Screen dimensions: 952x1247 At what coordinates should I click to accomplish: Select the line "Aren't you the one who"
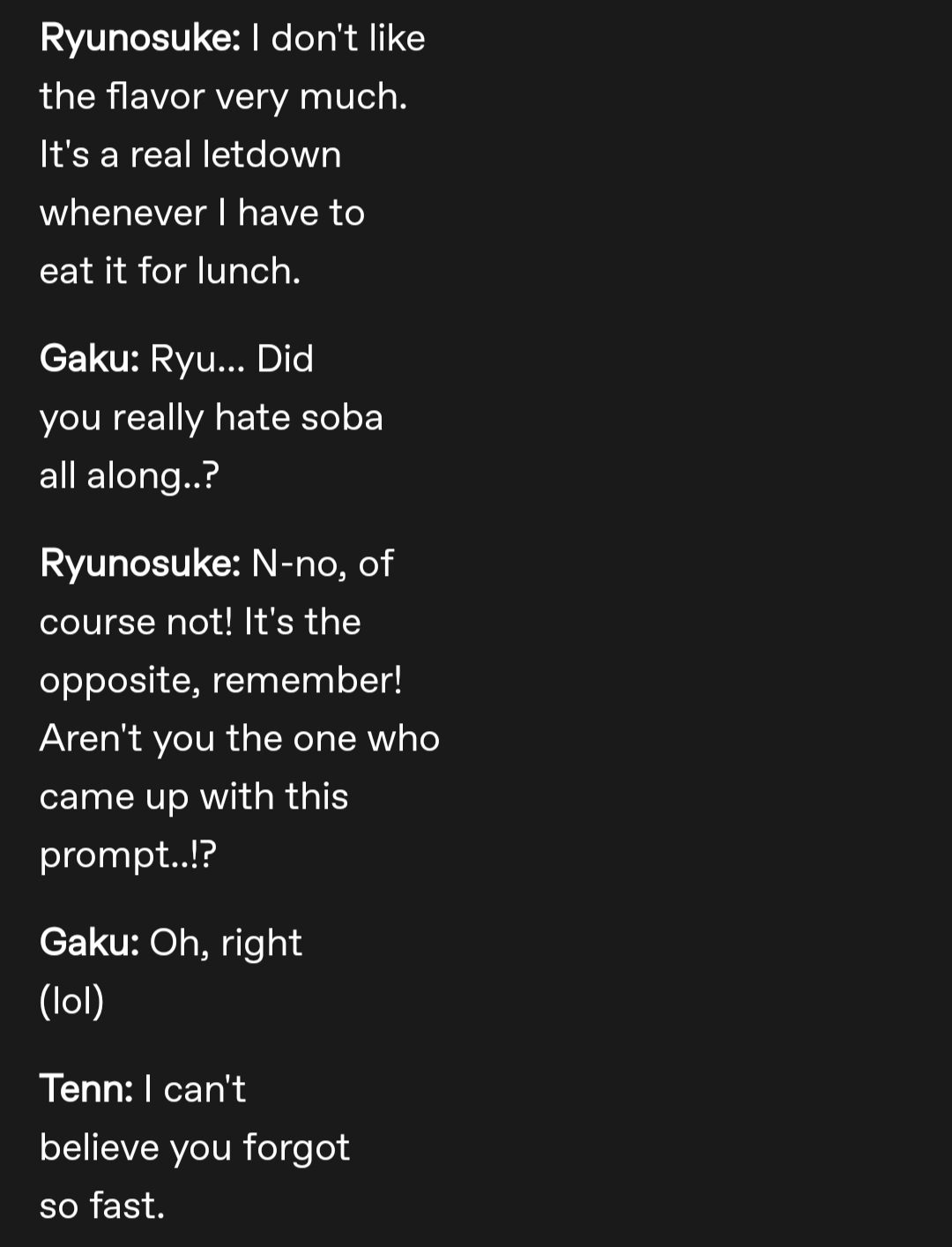(x=239, y=738)
